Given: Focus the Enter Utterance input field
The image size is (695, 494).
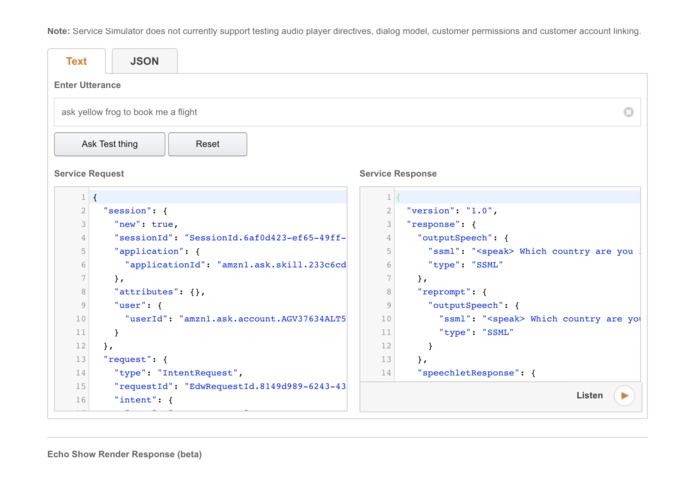Looking at the screenshot, I should click(x=347, y=112).
